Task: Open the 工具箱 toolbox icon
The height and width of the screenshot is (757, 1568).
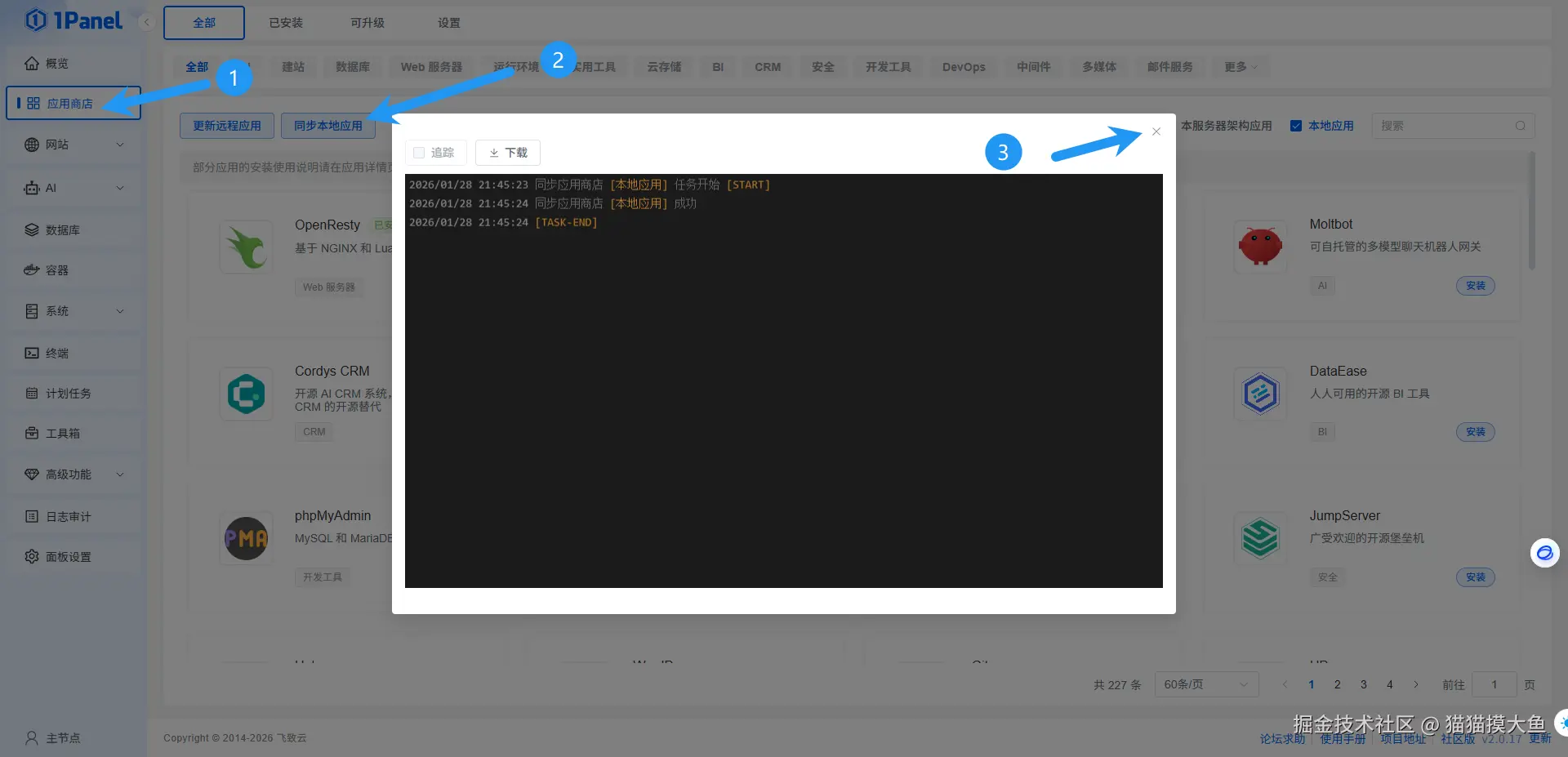Action: (32, 433)
